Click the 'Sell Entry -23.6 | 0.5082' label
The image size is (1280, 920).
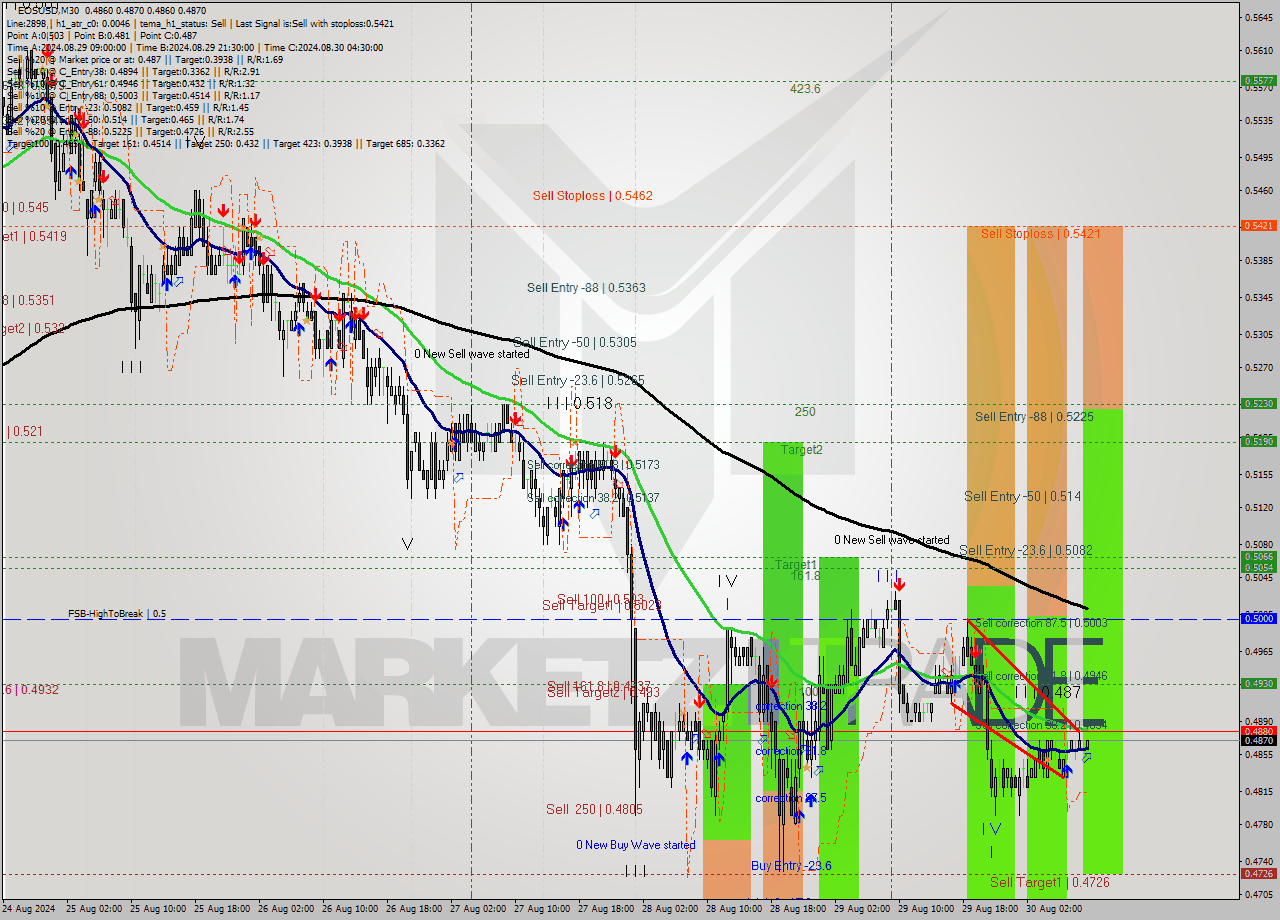pos(1025,551)
